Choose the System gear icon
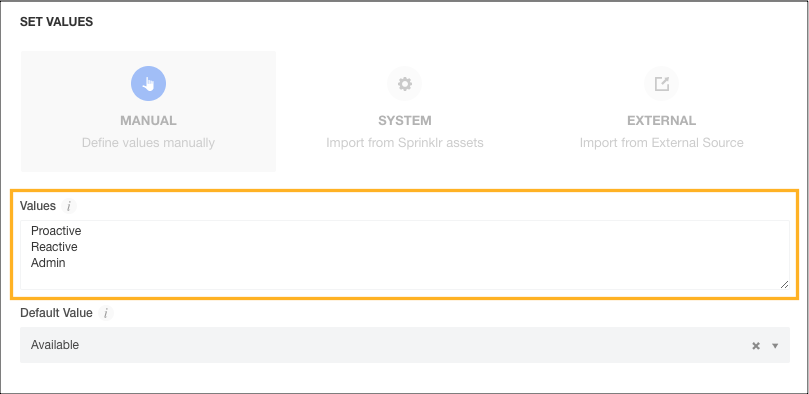Screen dimensions: 809x394 click(x=404, y=84)
